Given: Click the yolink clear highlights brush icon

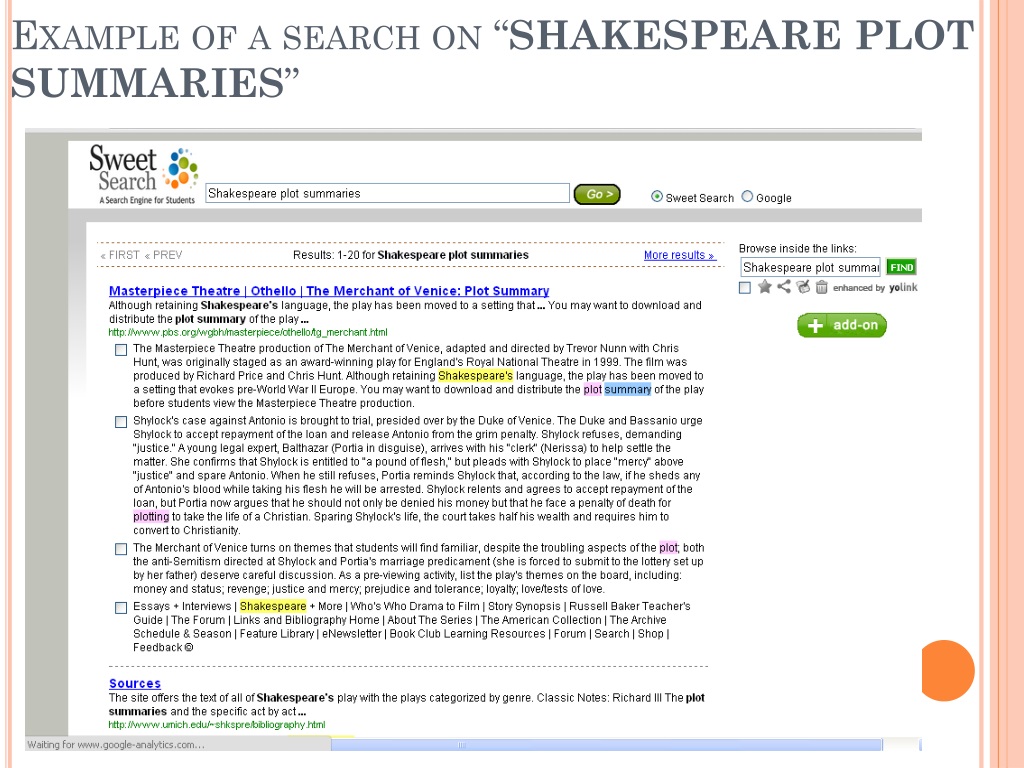Looking at the screenshot, I should [803, 287].
